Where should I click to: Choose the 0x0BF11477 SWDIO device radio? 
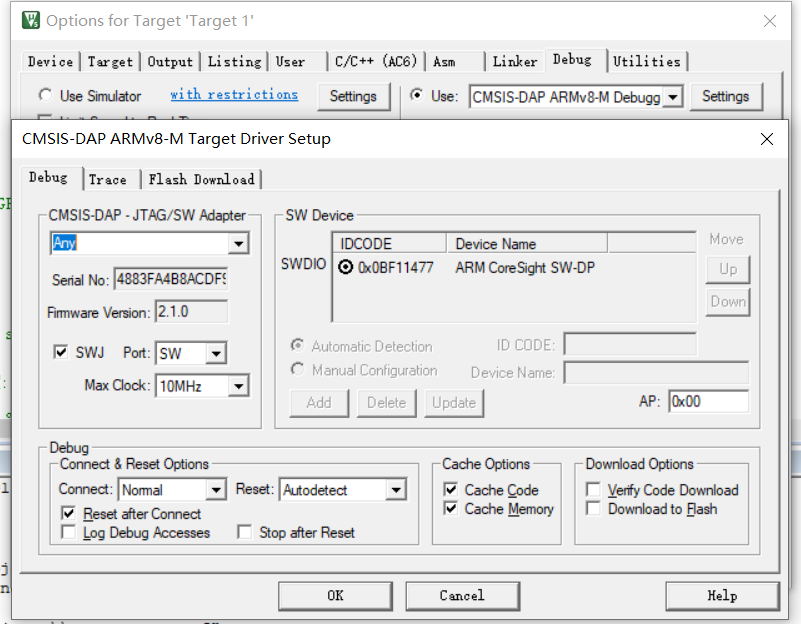click(x=345, y=267)
